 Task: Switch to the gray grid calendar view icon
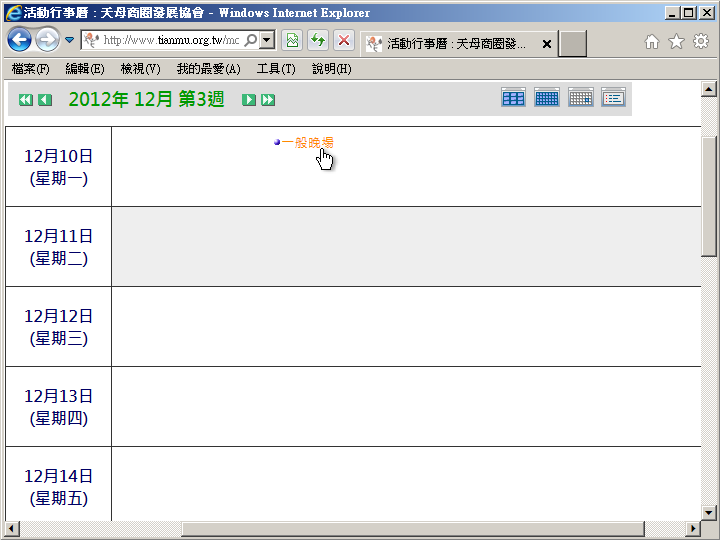click(x=580, y=97)
